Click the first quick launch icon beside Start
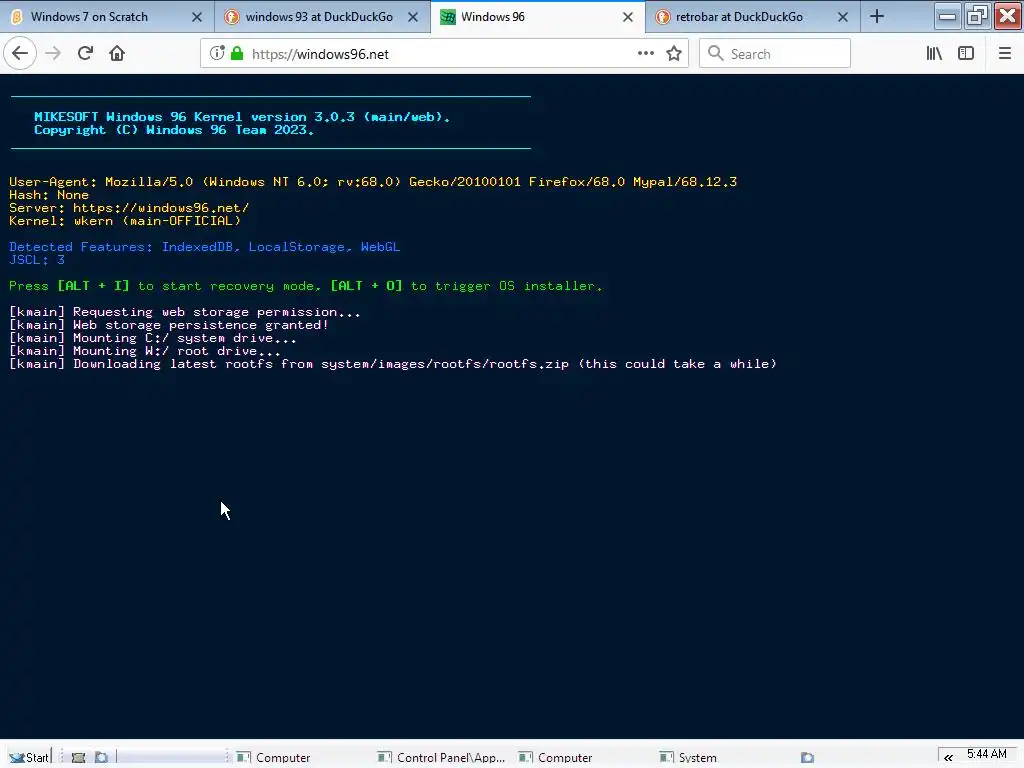The image size is (1024, 768). [78, 757]
